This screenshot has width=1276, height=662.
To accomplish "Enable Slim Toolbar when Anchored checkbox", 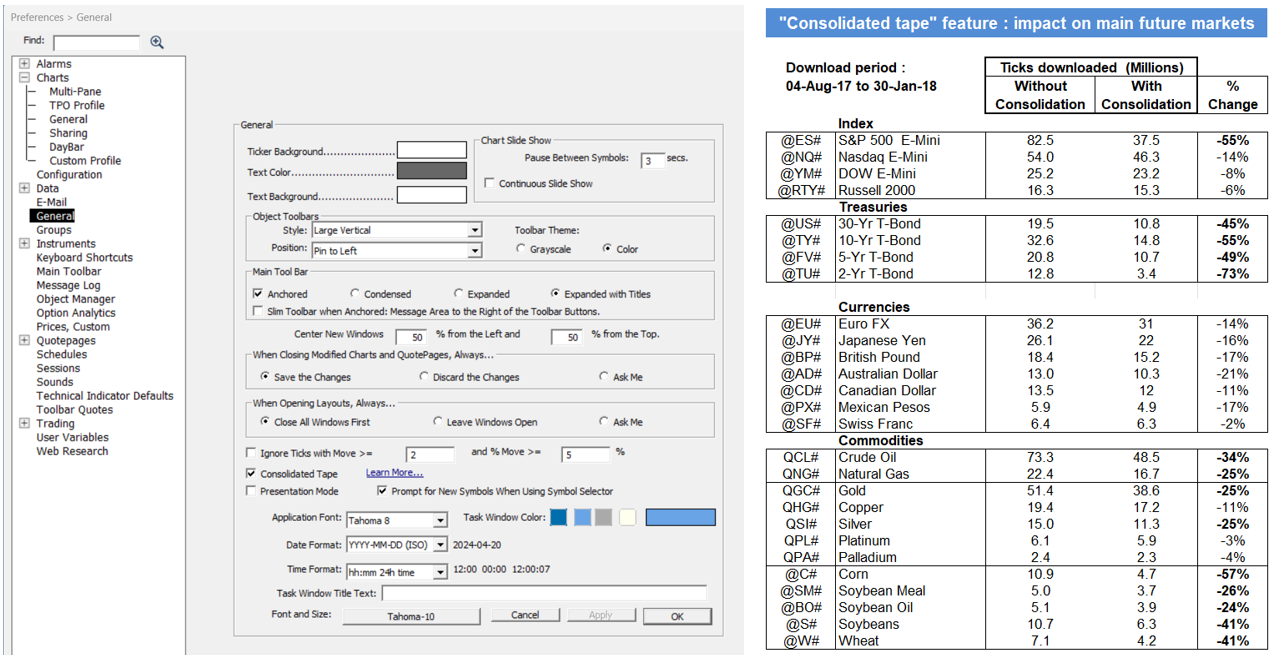I will [x=258, y=312].
